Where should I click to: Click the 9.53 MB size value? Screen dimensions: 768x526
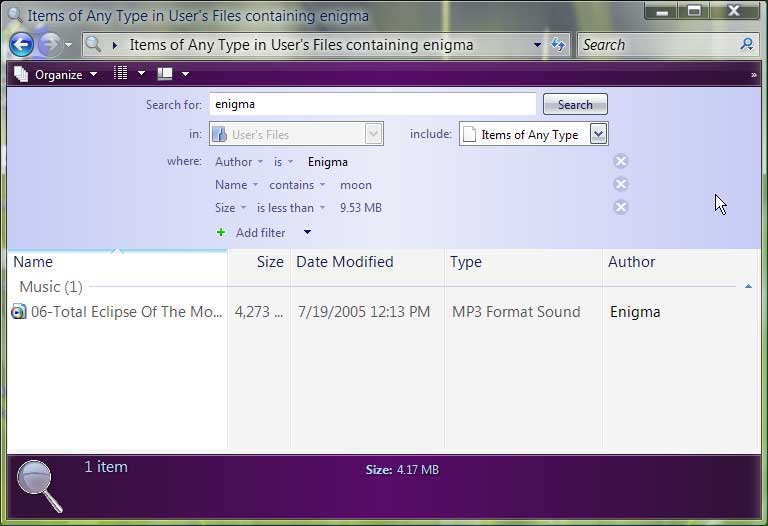pos(361,208)
